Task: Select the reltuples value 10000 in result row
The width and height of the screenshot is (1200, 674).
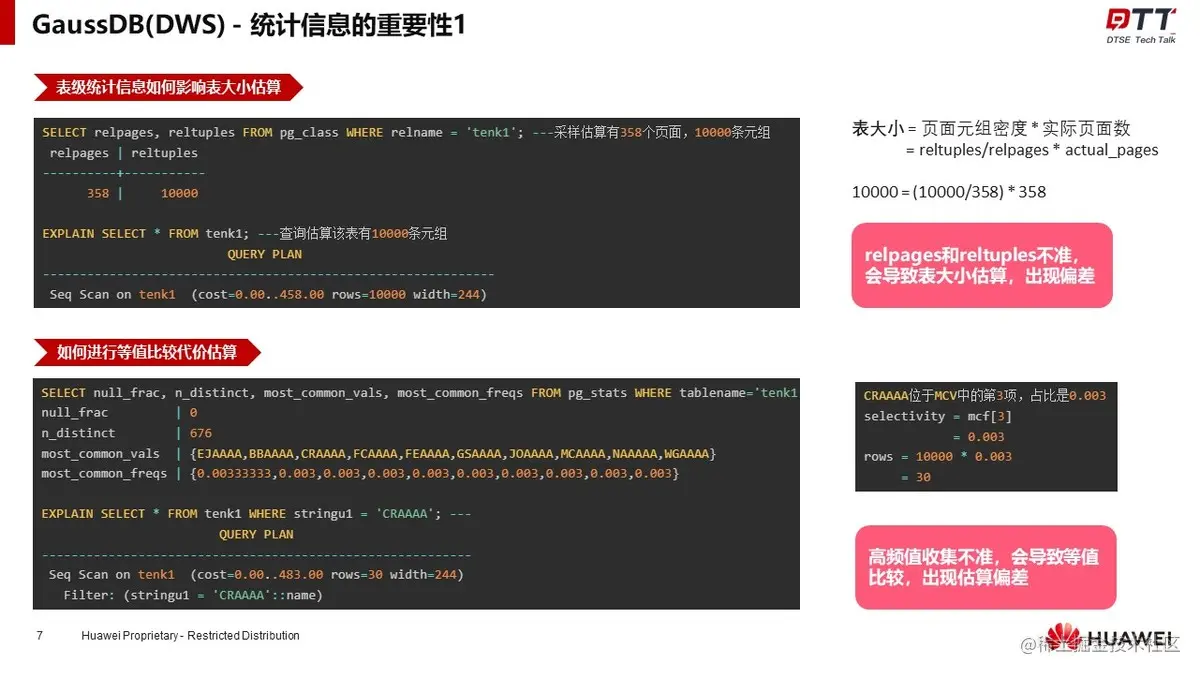Action: click(x=179, y=193)
